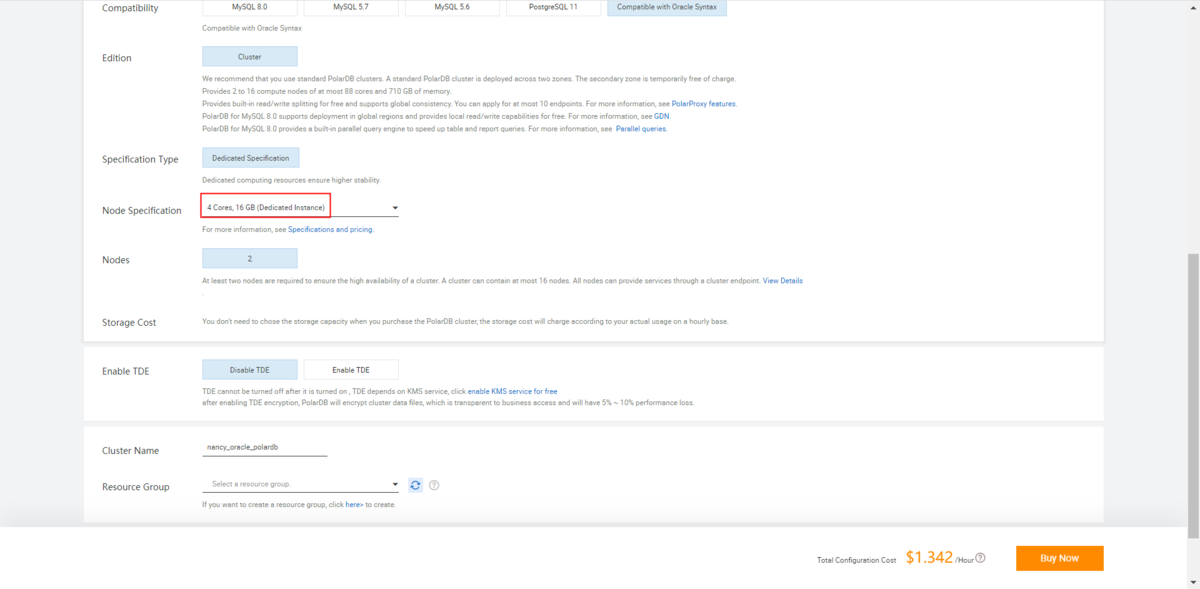This screenshot has height=589, width=1200.
Task: Open Specifications and pricing link
Action: tap(330, 230)
